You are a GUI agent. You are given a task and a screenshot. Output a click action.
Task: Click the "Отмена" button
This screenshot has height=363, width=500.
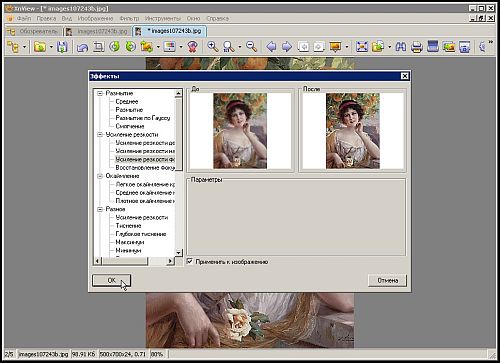[x=387, y=280]
